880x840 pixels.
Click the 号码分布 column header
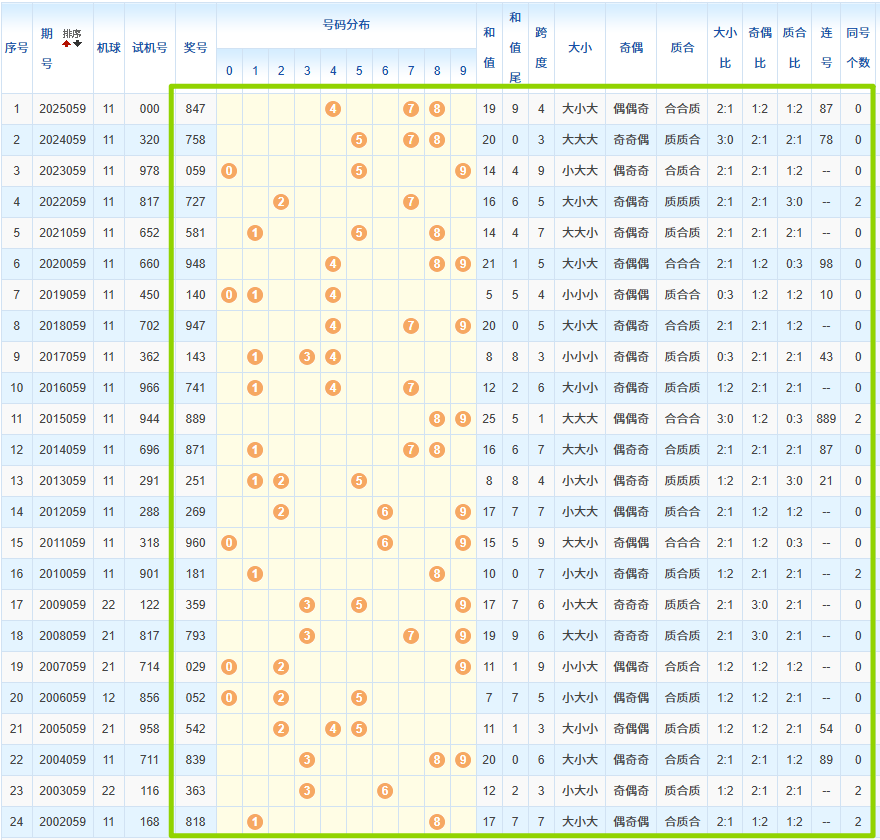[346, 25]
